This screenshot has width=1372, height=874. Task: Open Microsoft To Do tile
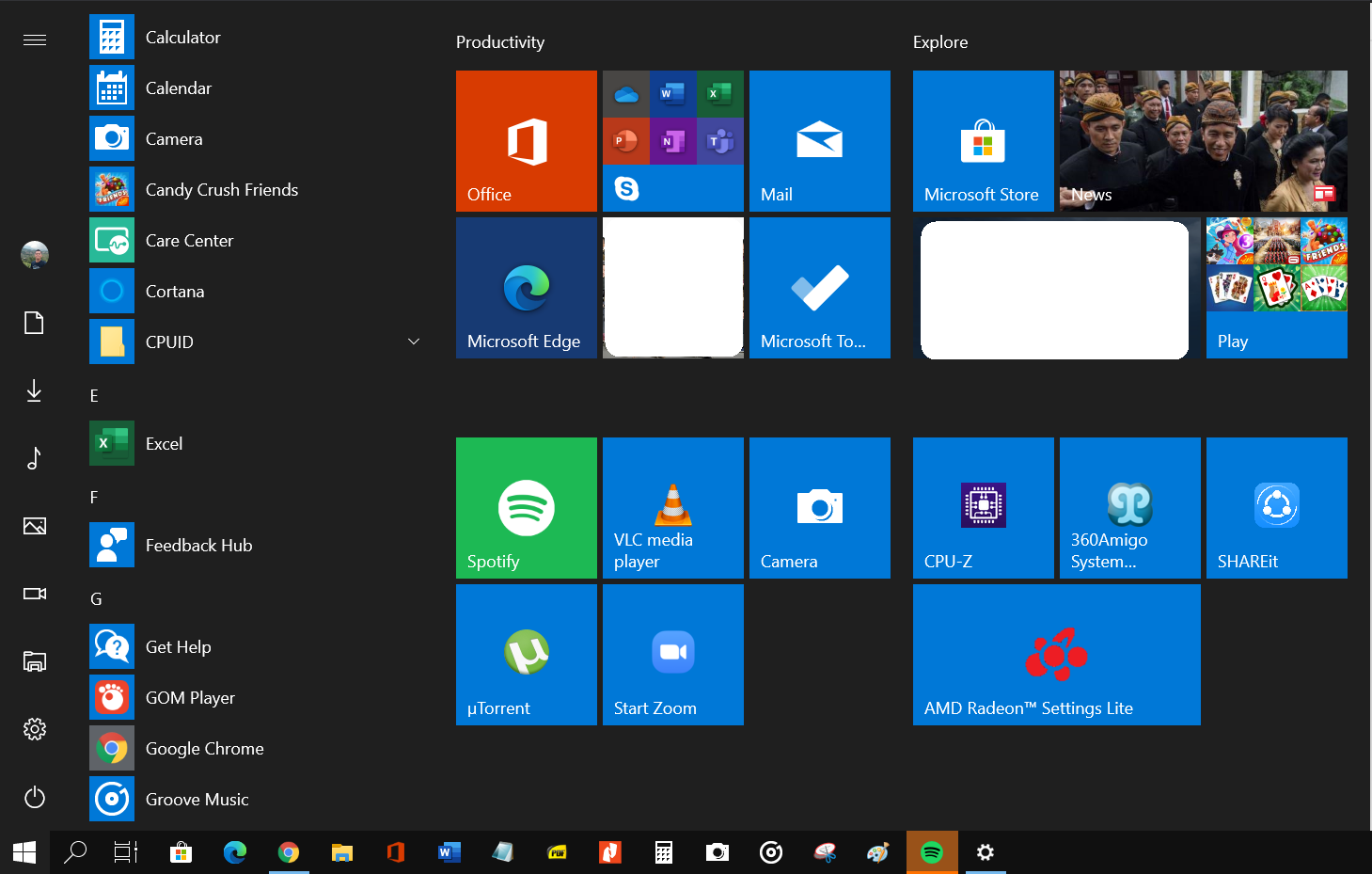click(820, 288)
